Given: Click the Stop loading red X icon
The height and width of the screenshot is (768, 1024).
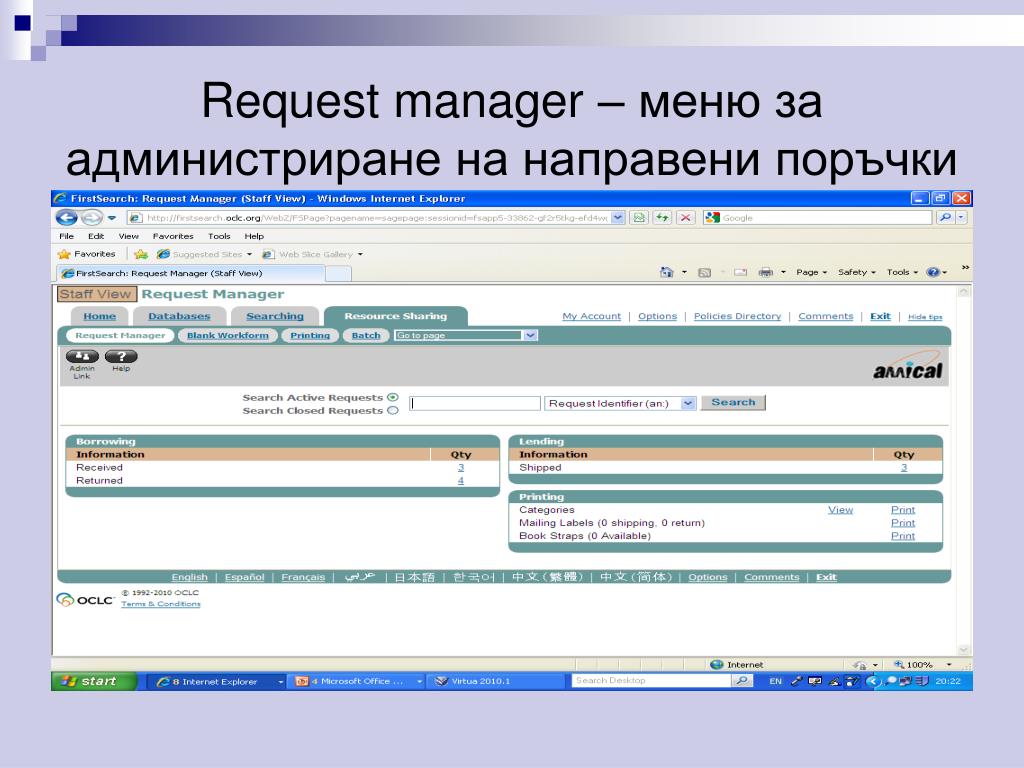Looking at the screenshot, I should 685,217.
